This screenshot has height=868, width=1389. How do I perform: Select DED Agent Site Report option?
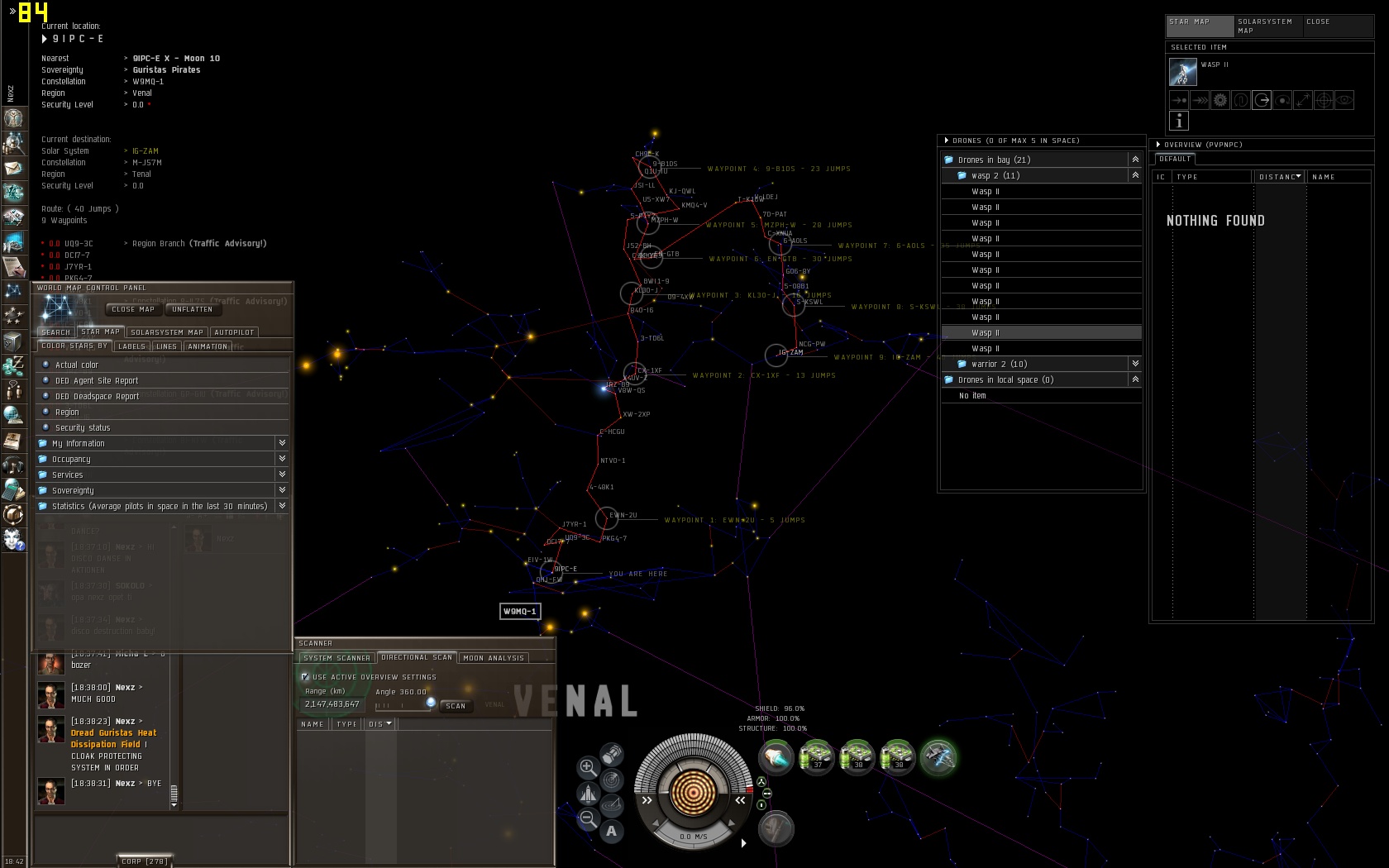click(163, 380)
